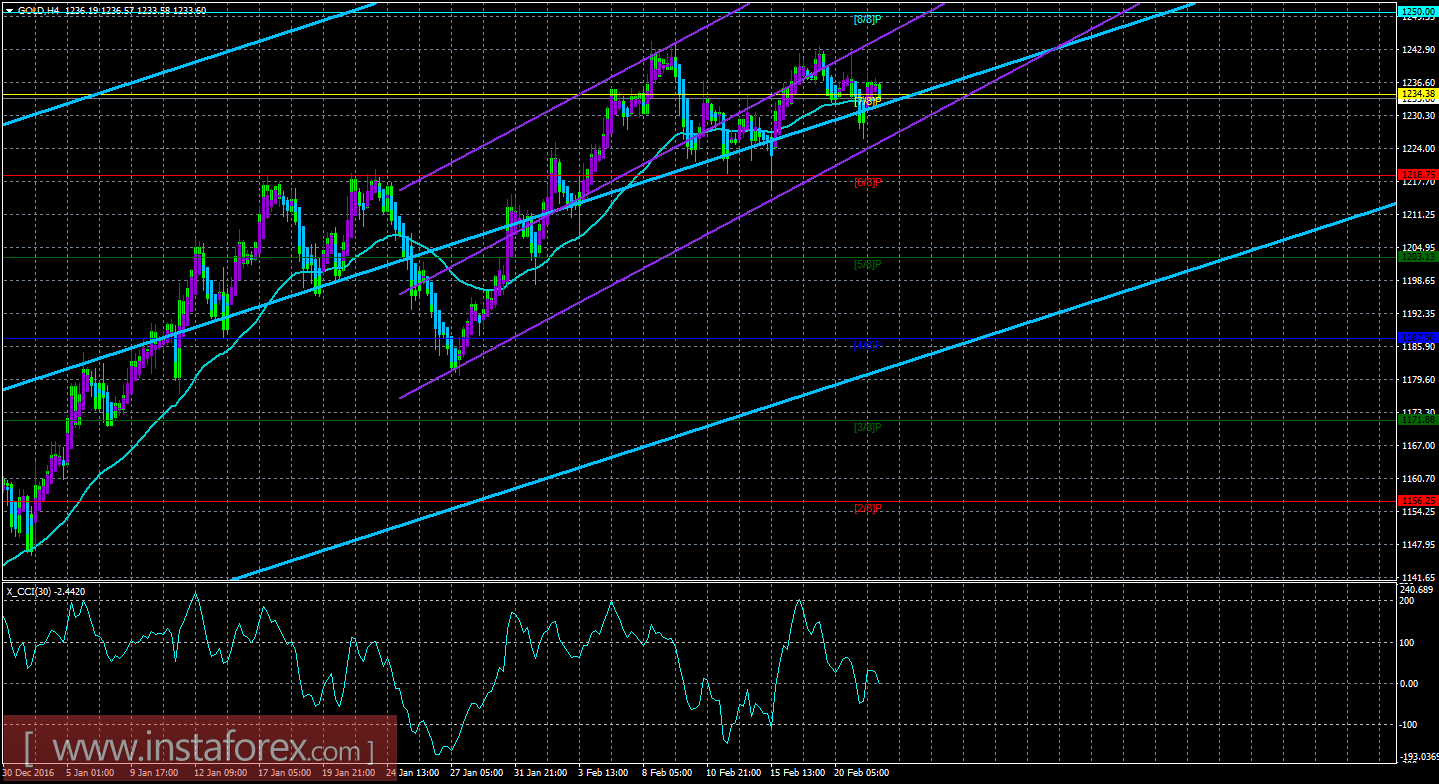Viewport: 1439px width, 784px height.
Task: Click the [6/8]P Murray level label
Action: pyautogui.click(x=867, y=182)
